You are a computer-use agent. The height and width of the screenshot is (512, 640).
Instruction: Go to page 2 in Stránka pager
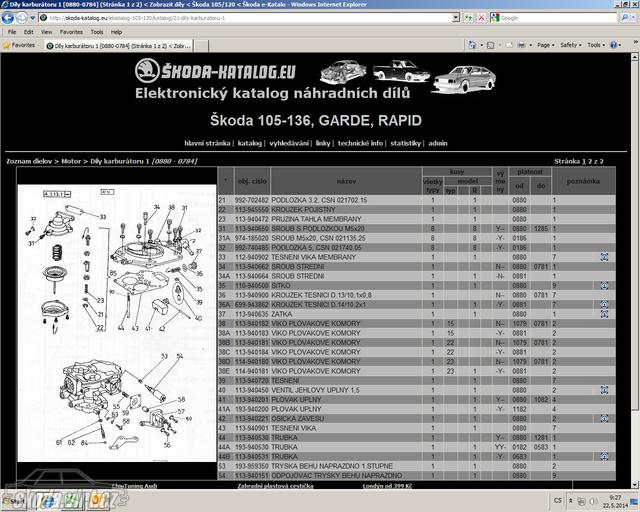click(x=590, y=161)
